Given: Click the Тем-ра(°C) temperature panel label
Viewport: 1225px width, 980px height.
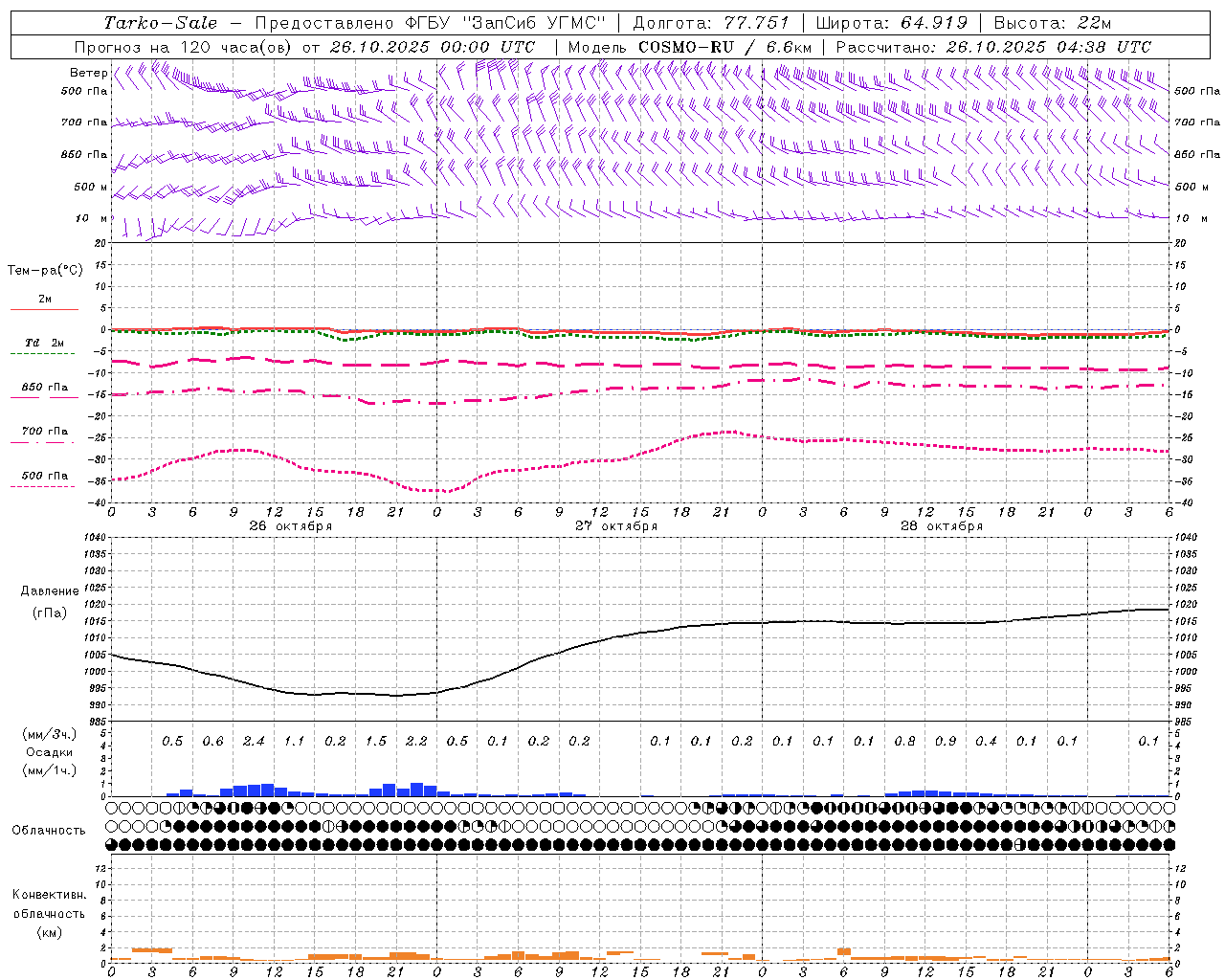Looking at the screenshot, I should pos(45,271).
